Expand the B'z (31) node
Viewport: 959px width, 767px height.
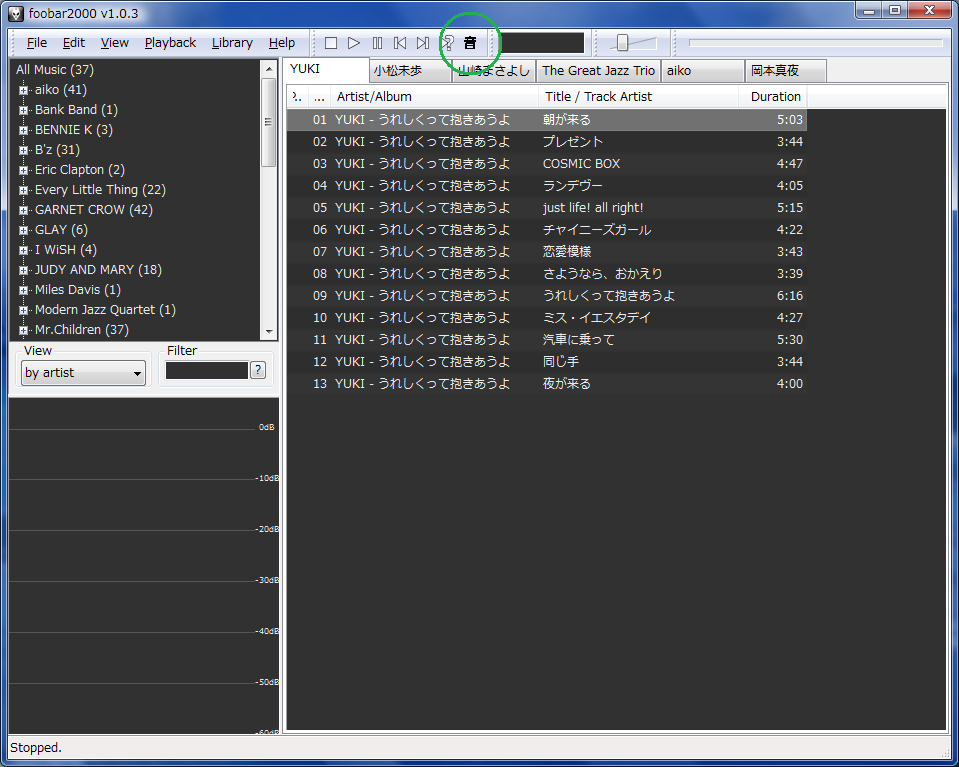23,150
